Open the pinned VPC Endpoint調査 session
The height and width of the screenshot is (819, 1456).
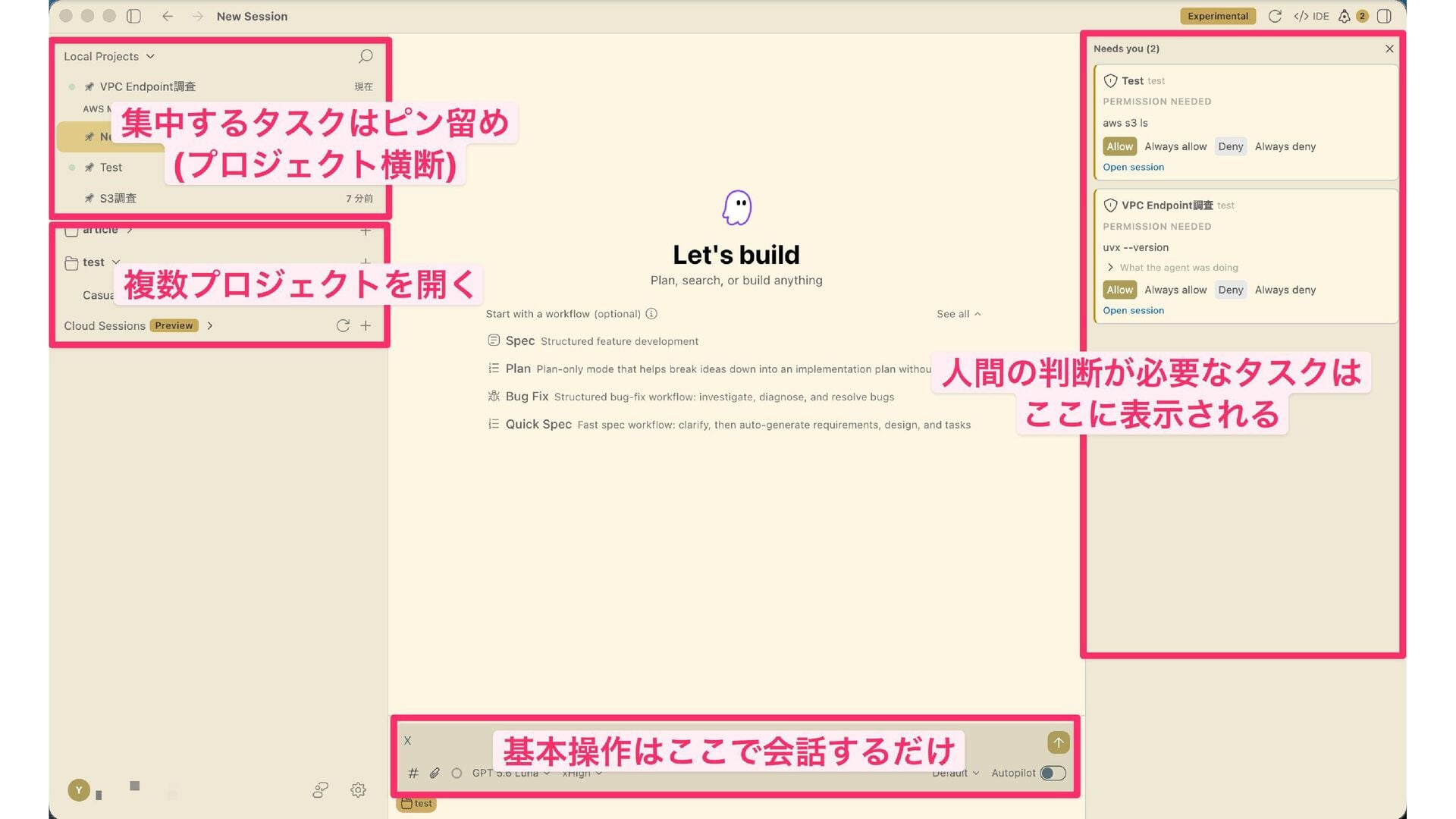220,86
